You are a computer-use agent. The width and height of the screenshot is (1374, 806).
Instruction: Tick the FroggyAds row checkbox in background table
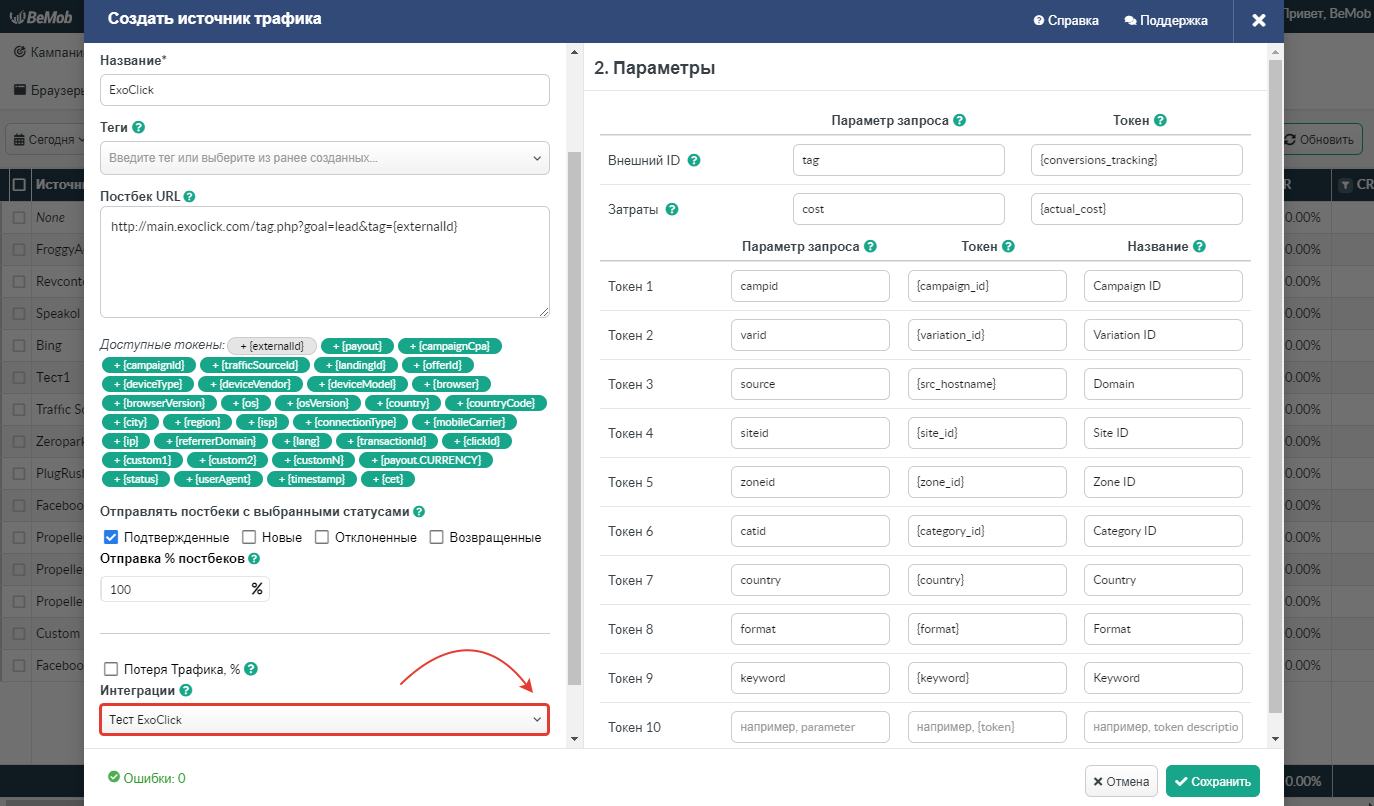[x=18, y=250]
